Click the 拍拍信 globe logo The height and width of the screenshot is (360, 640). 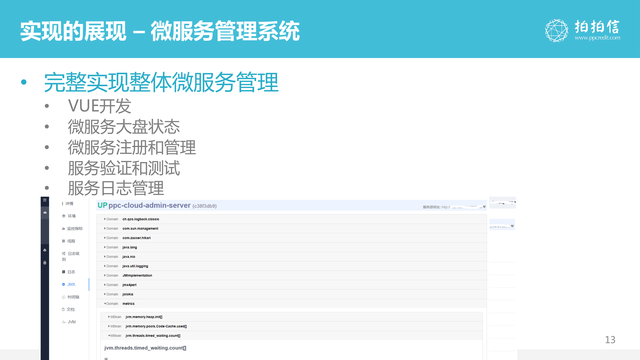556,31
